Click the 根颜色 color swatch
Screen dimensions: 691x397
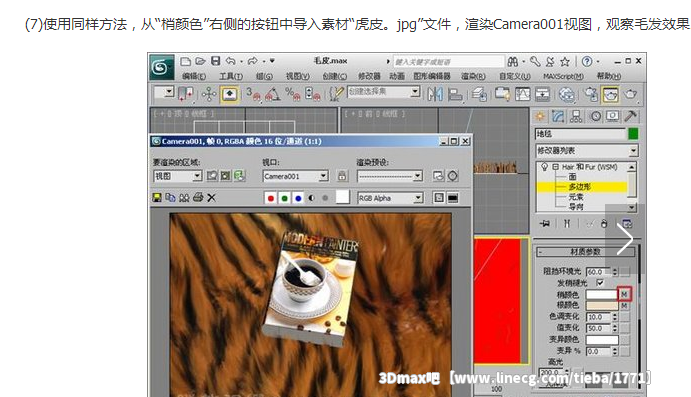click(602, 305)
